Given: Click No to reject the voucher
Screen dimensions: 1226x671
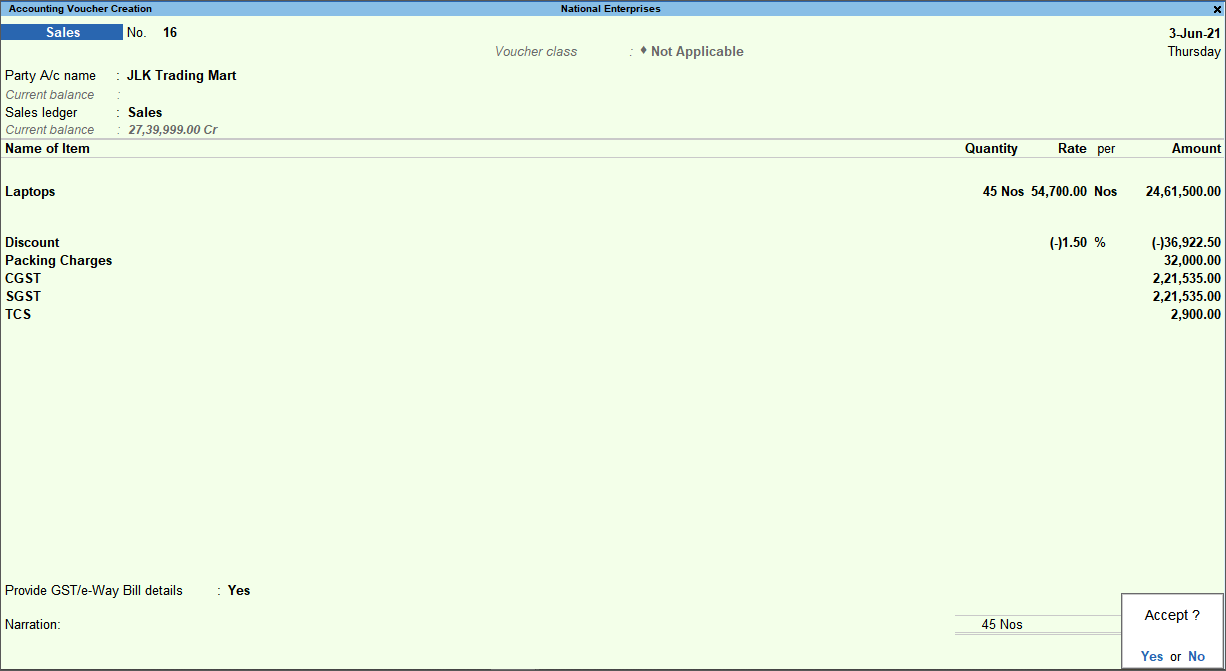Looking at the screenshot, I should (x=1196, y=656).
